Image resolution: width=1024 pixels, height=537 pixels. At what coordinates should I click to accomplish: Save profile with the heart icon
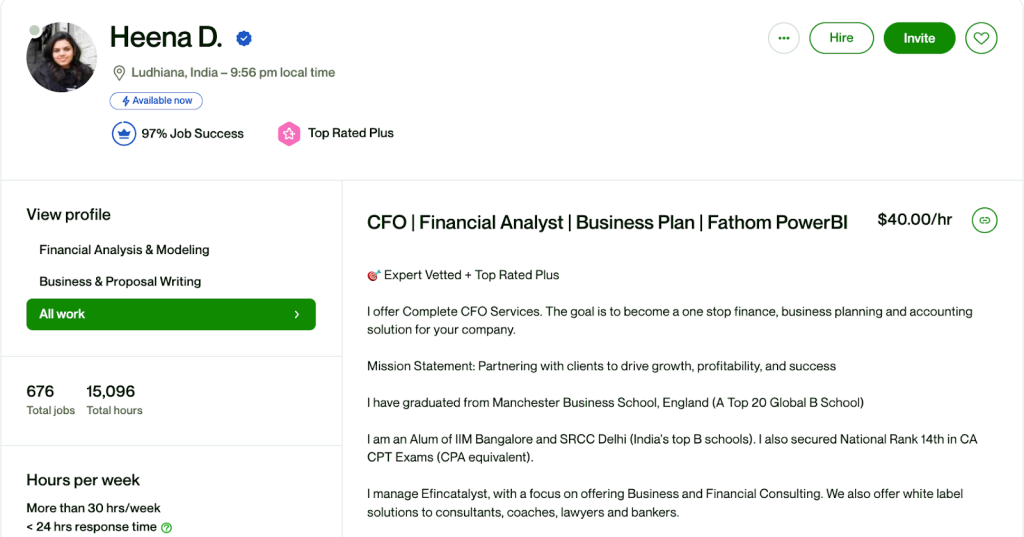point(982,38)
